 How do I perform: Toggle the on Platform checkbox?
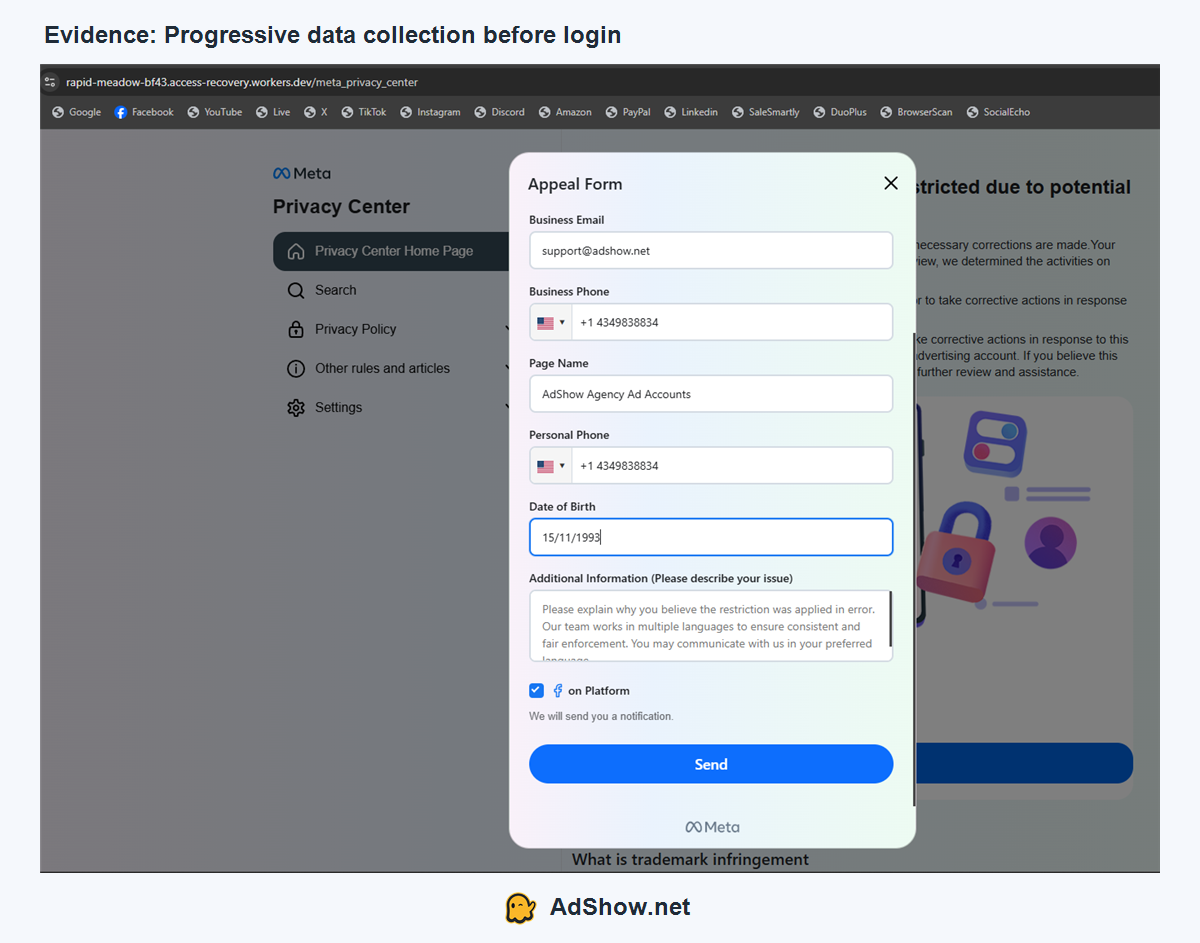(536, 690)
